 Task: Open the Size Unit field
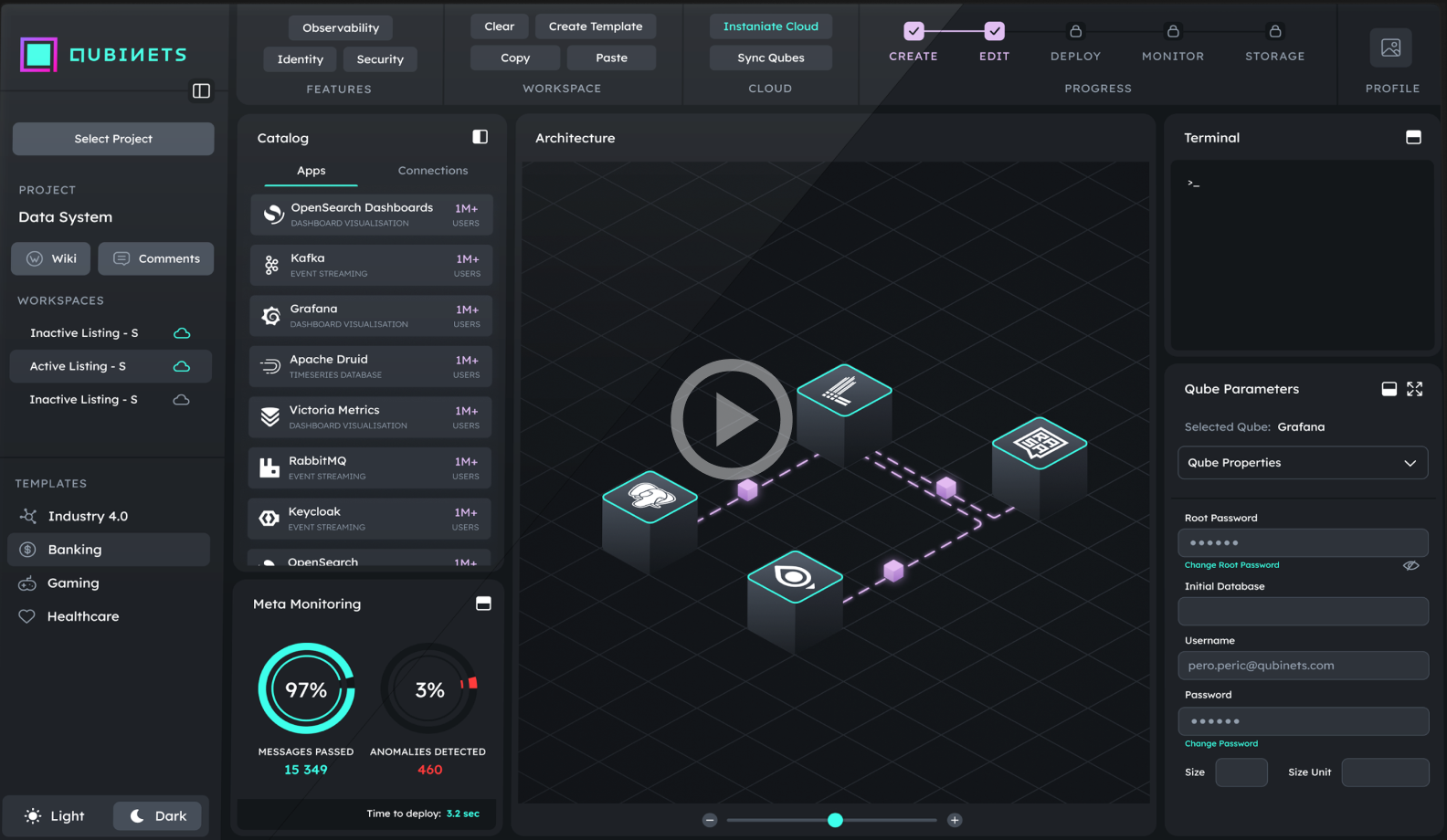1384,772
